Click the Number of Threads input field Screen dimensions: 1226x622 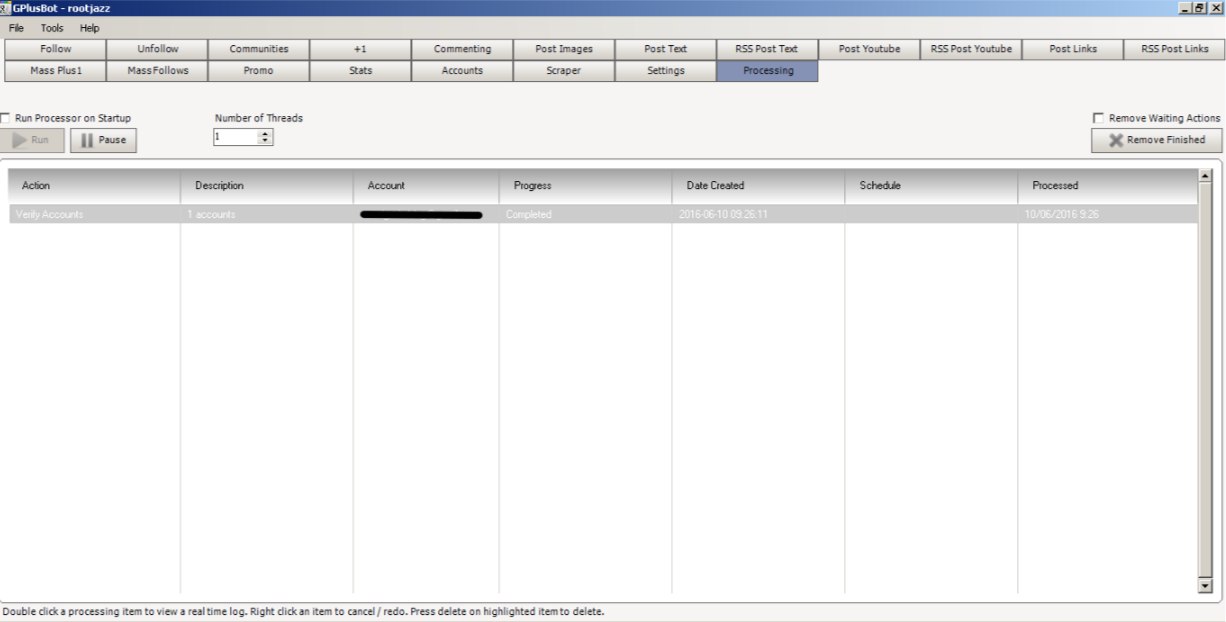pyautogui.click(x=235, y=138)
